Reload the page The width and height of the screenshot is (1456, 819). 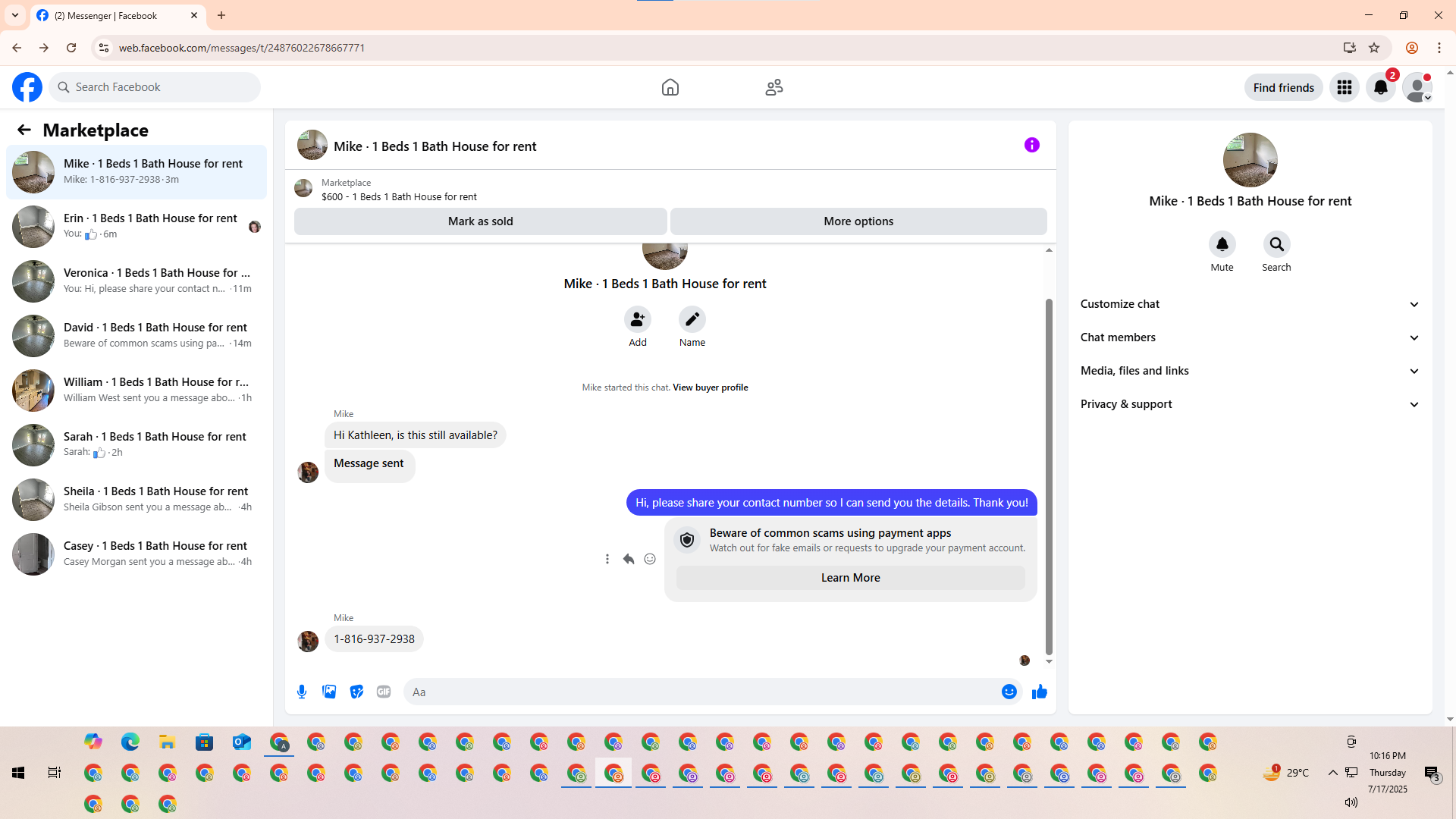[71, 48]
